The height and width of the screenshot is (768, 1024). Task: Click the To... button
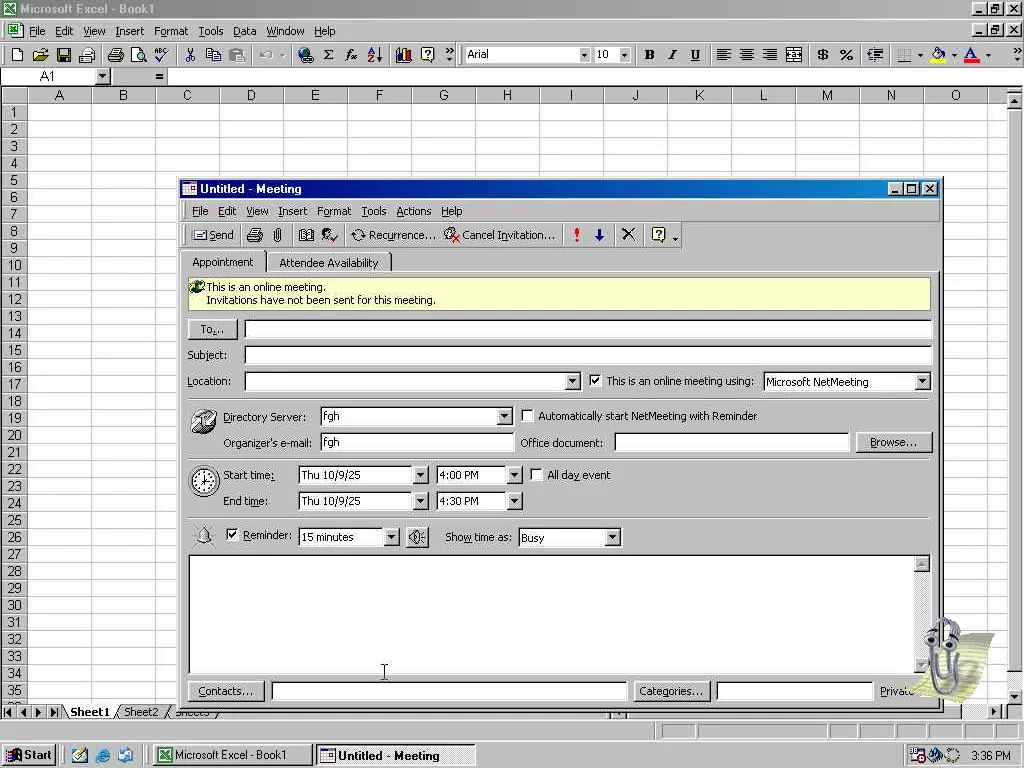pyautogui.click(x=212, y=329)
